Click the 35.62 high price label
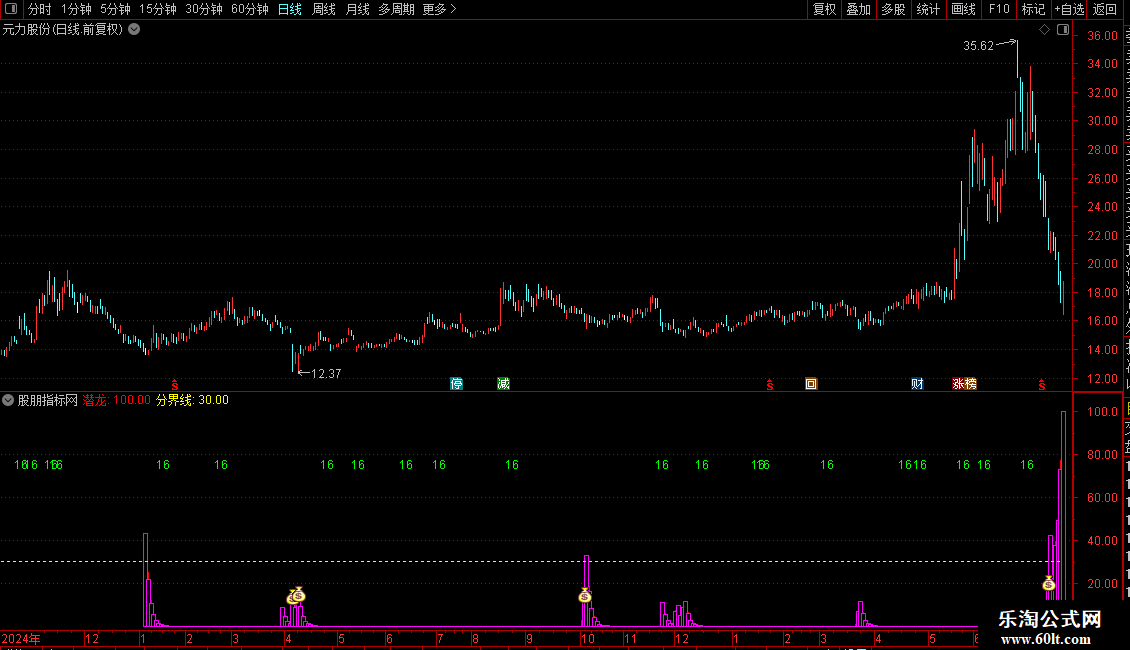The width and height of the screenshot is (1130, 650). (x=978, y=46)
